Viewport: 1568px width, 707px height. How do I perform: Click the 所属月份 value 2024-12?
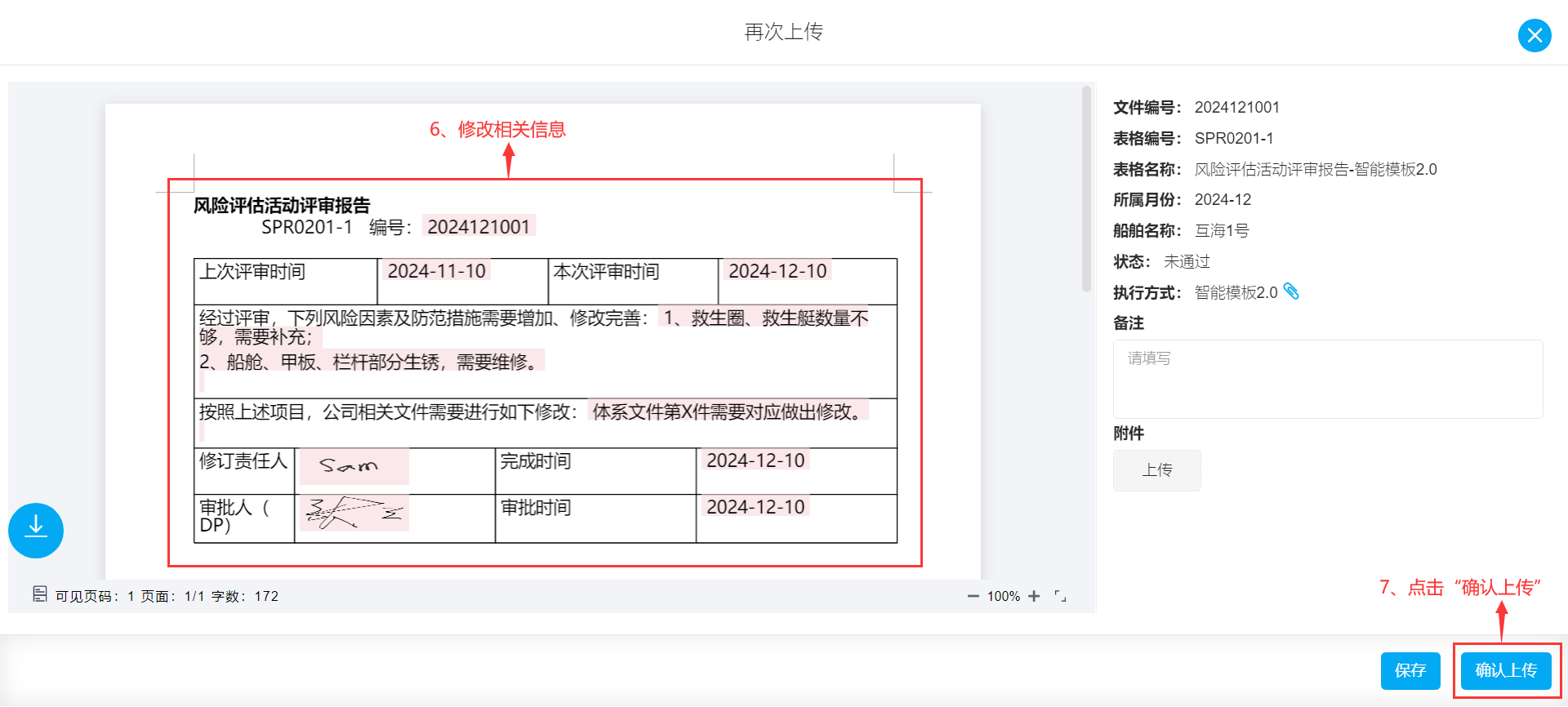1223,199
